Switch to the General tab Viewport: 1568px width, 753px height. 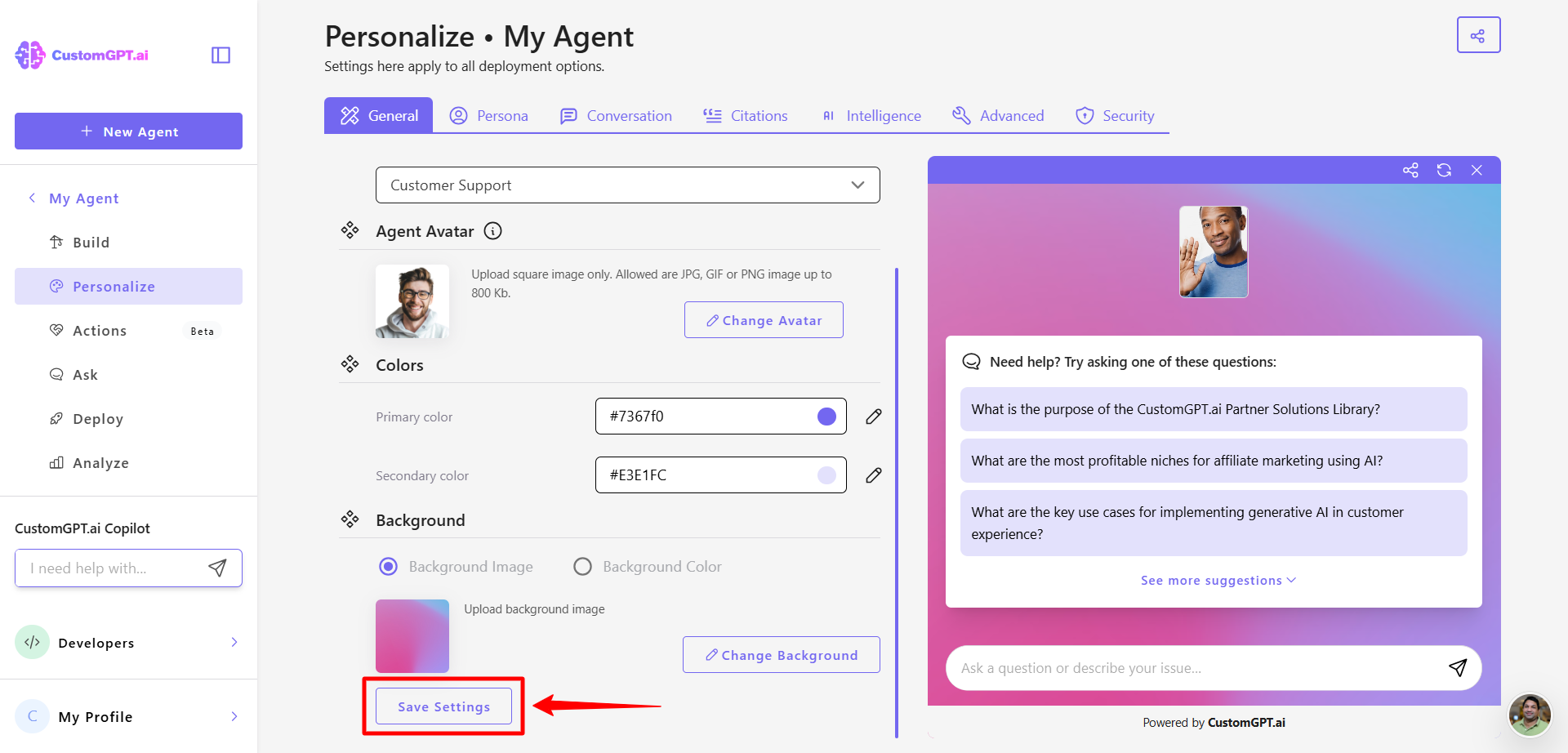379,115
